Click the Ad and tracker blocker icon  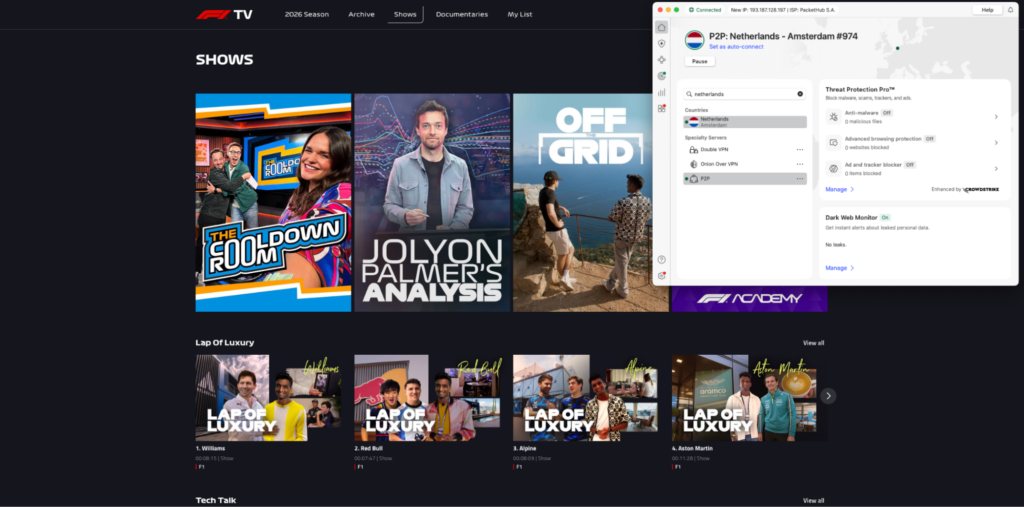(833, 169)
